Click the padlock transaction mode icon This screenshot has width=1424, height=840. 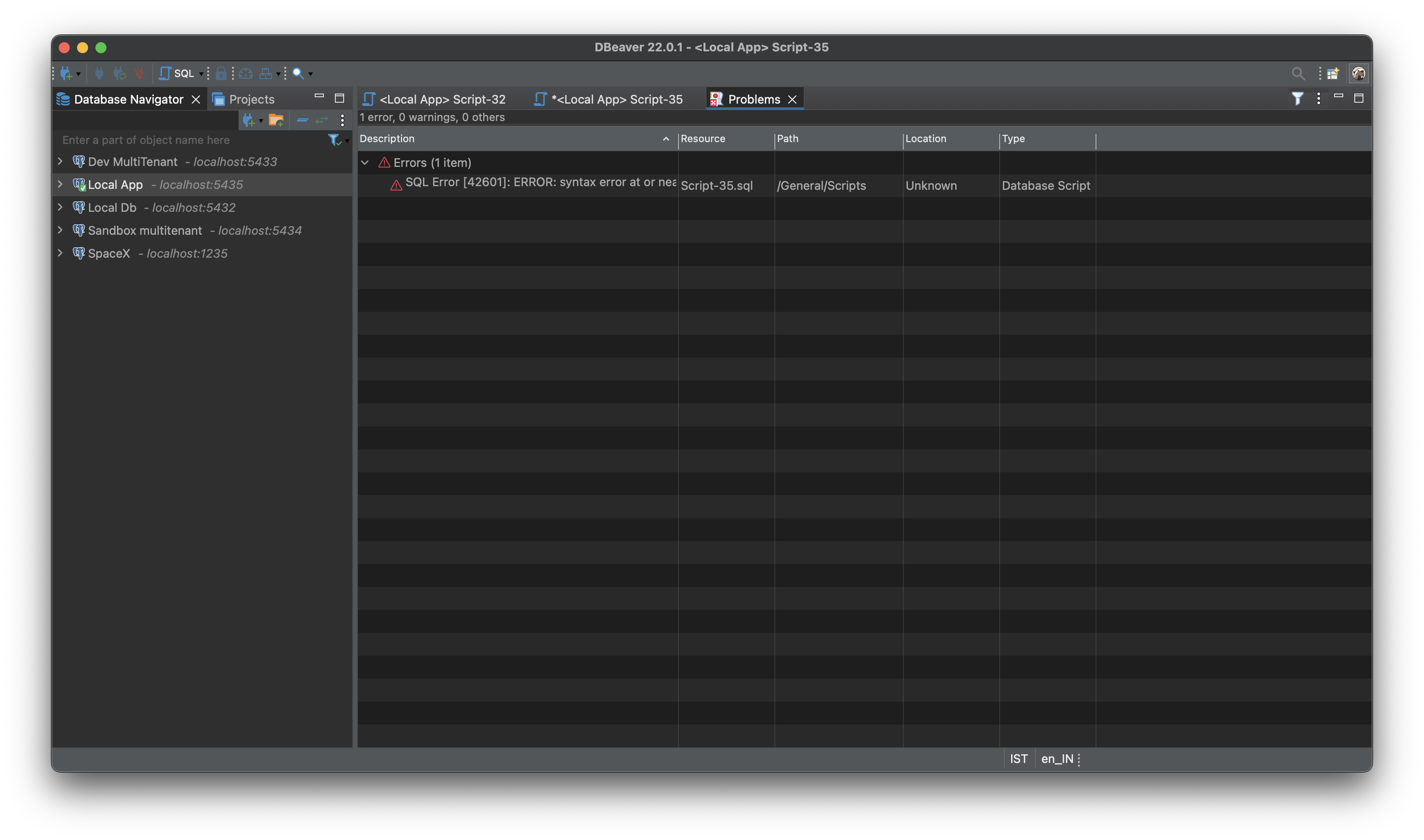pos(222,73)
